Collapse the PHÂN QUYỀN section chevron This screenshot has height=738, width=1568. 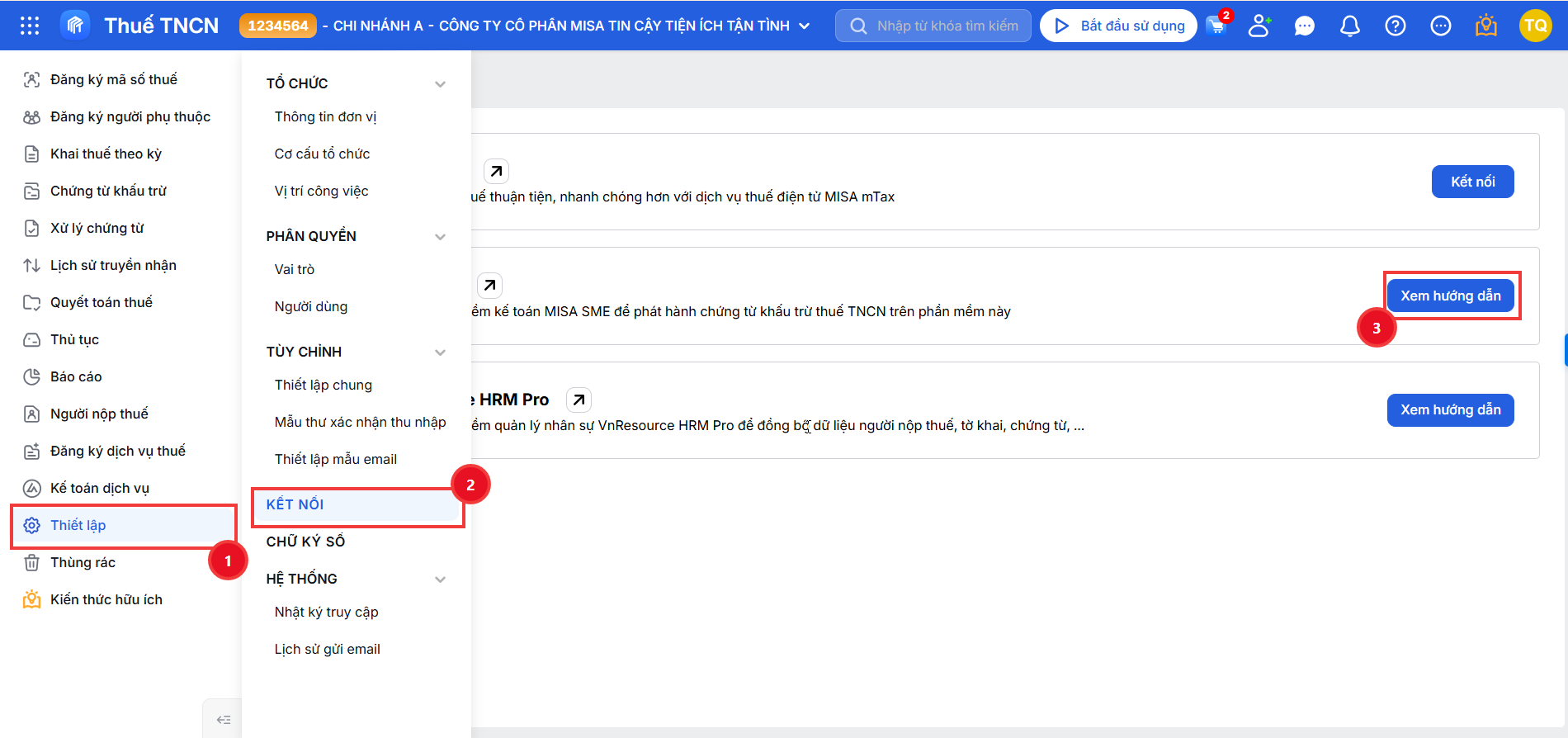click(x=440, y=236)
